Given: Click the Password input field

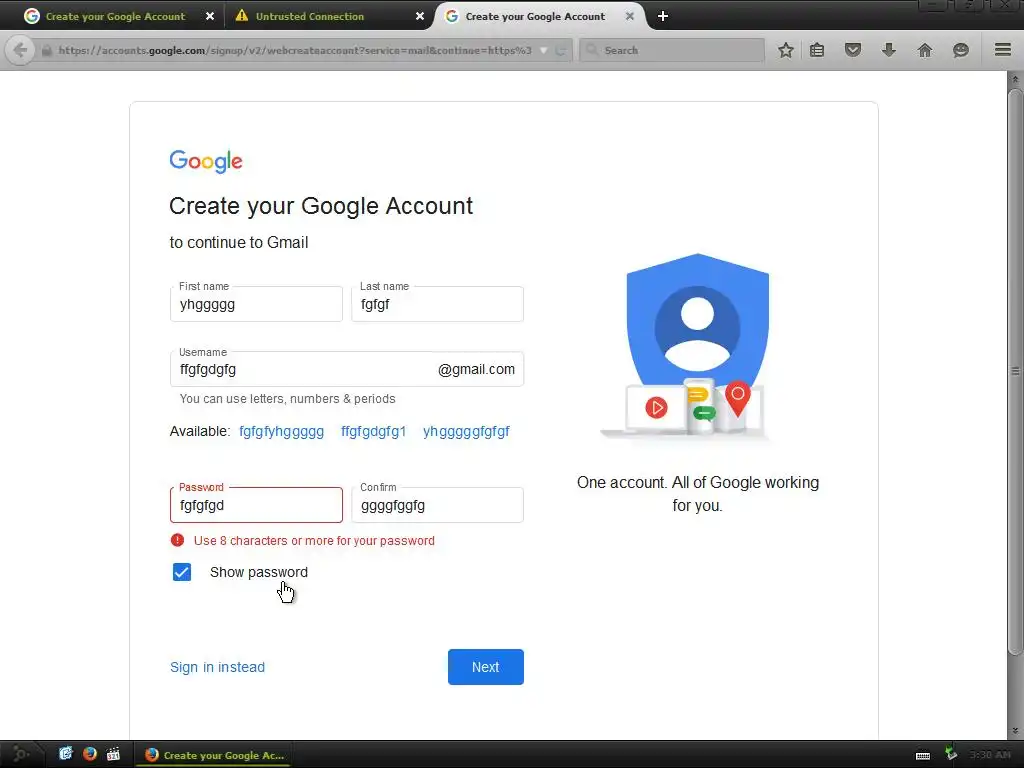Looking at the screenshot, I should (x=256, y=505).
